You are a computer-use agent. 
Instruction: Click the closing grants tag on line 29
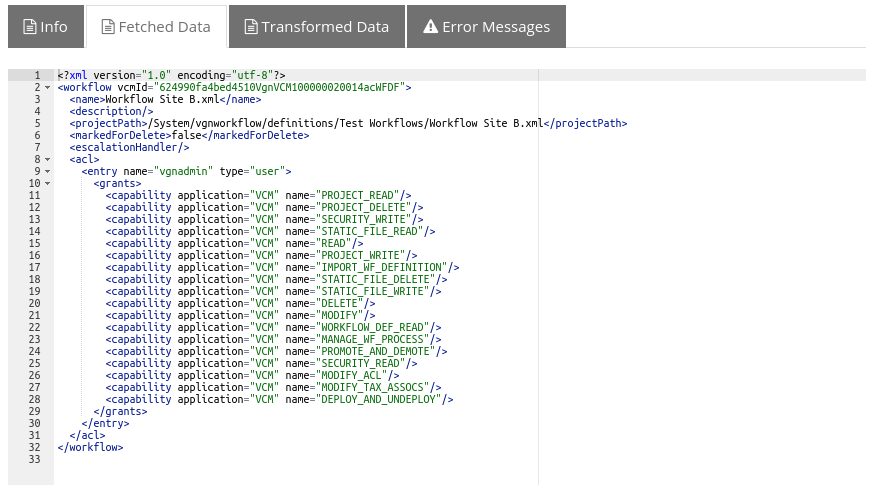(121, 411)
